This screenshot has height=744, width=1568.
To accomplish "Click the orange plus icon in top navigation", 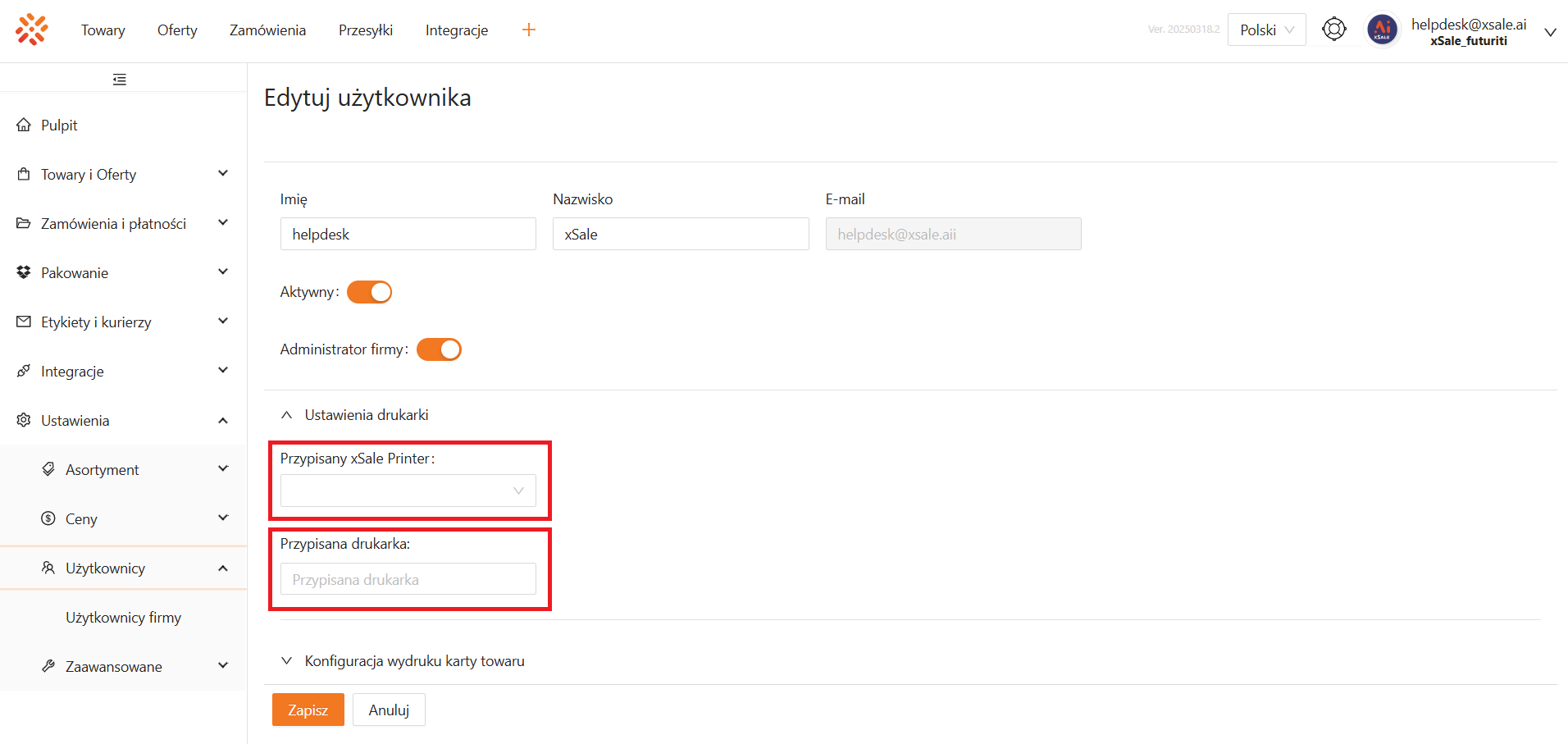I will [x=529, y=30].
